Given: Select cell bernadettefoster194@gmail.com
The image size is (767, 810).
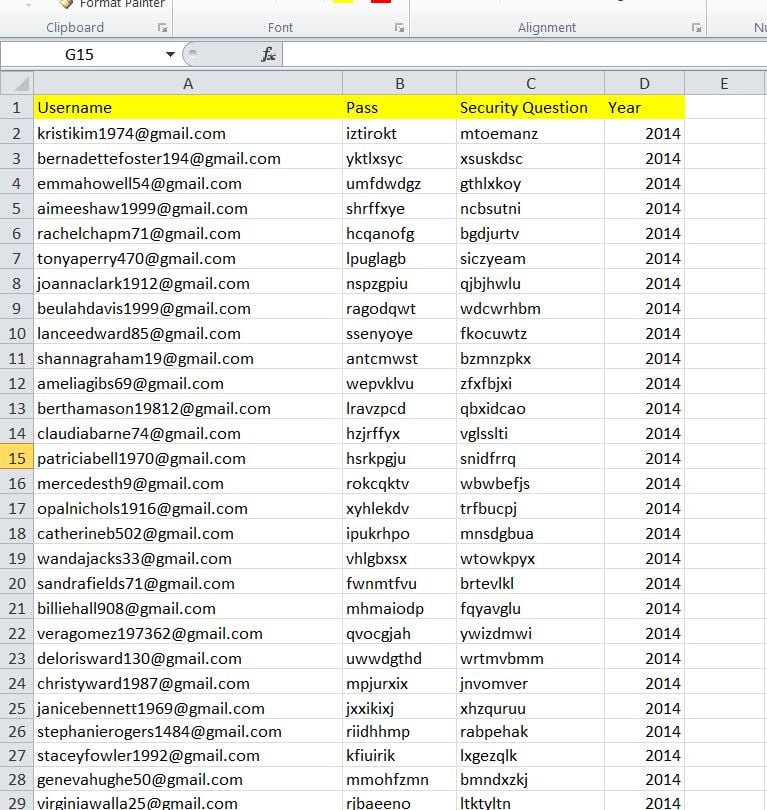Looking at the screenshot, I should point(188,158).
